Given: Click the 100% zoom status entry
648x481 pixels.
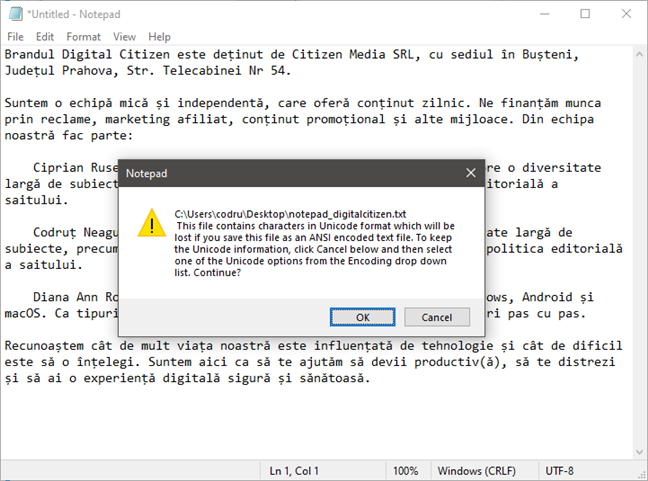Looking at the screenshot, I should [x=405, y=471].
